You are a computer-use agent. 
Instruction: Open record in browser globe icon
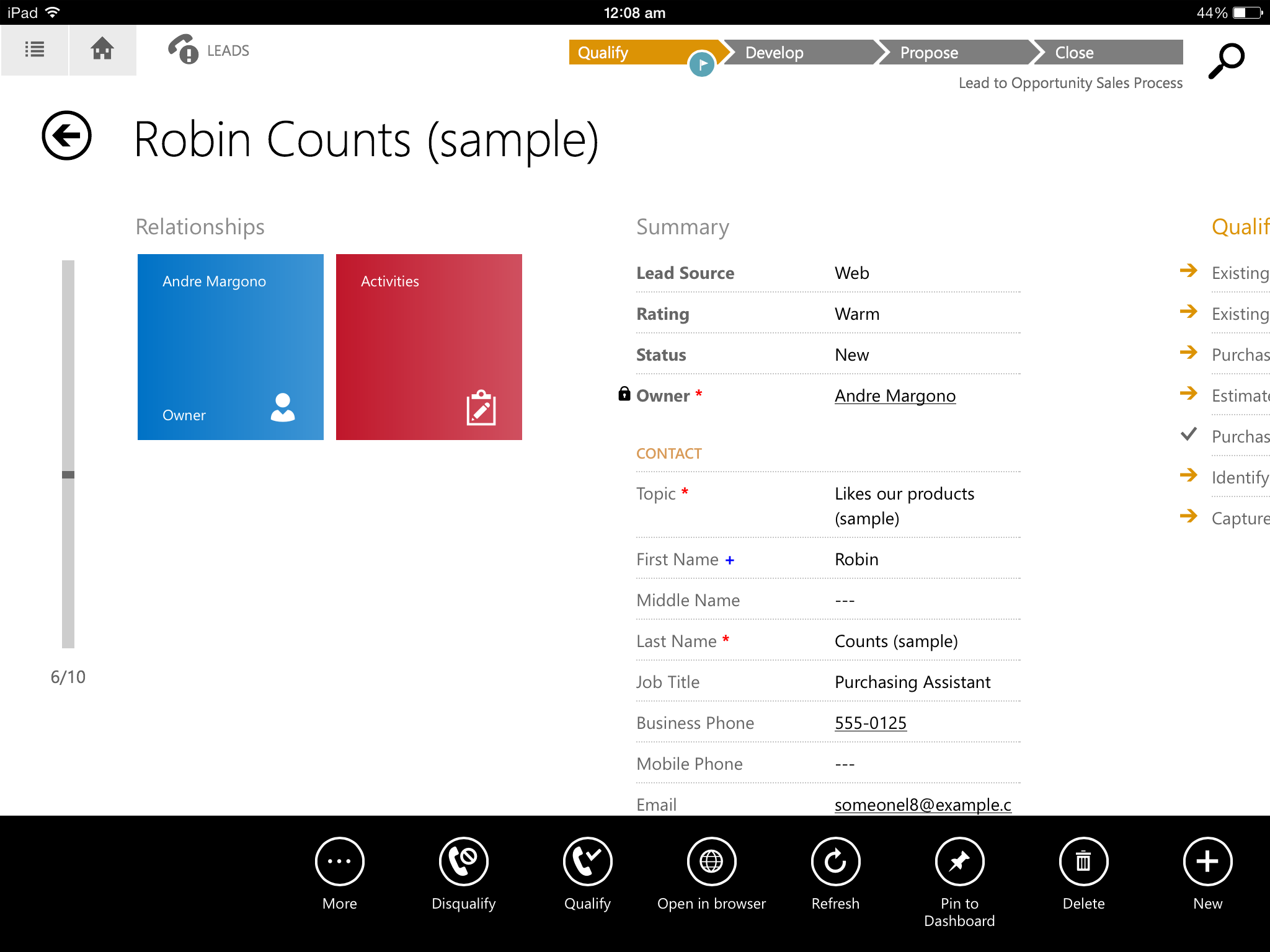(711, 862)
